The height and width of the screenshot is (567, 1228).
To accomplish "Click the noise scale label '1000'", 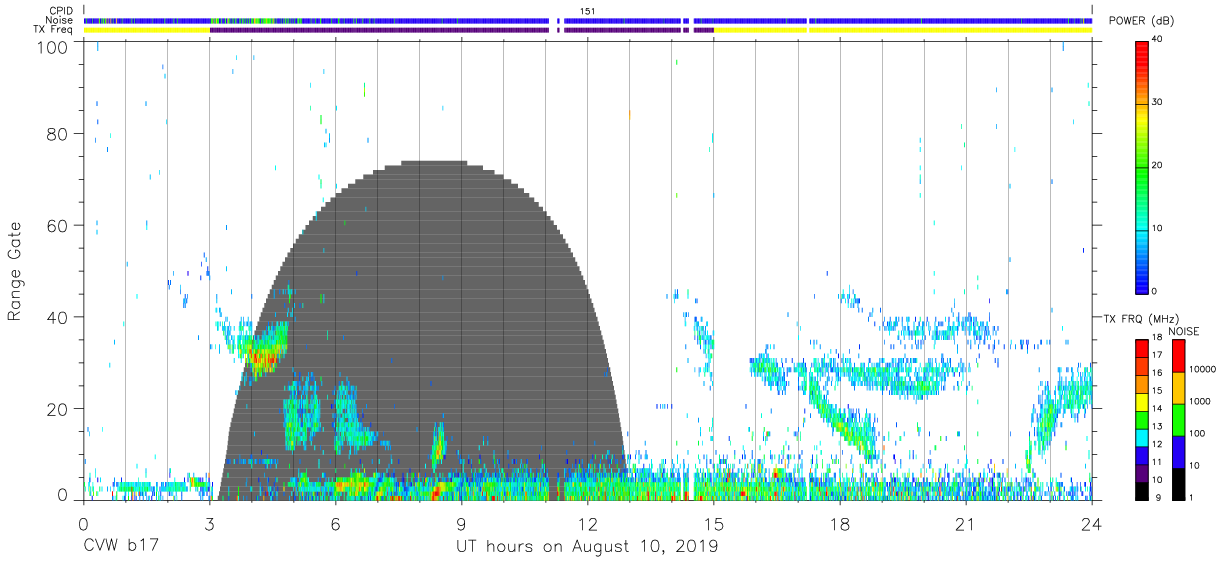I will click(1201, 401).
